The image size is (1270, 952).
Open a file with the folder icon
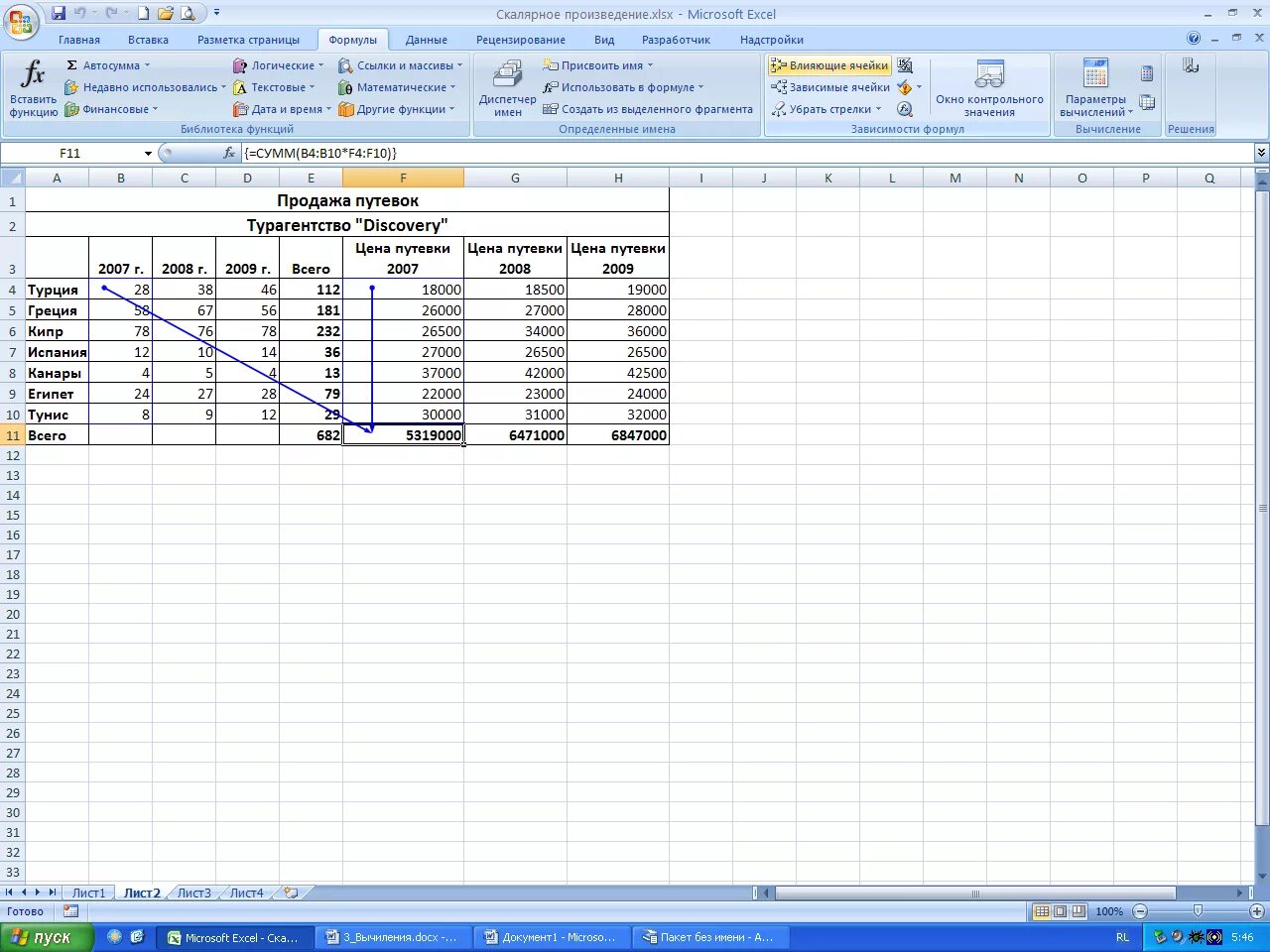tap(165, 14)
